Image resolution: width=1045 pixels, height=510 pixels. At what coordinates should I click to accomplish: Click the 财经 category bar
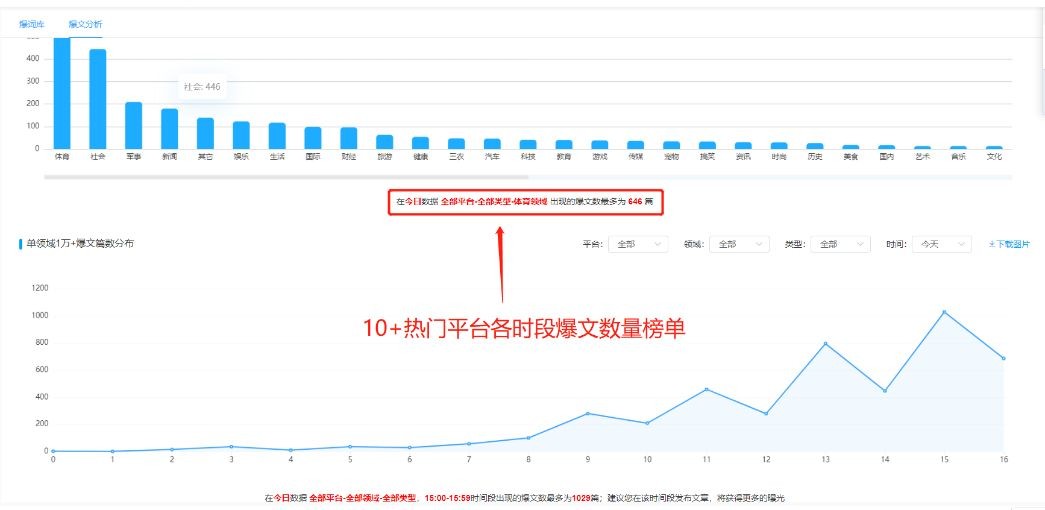pos(348,139)
